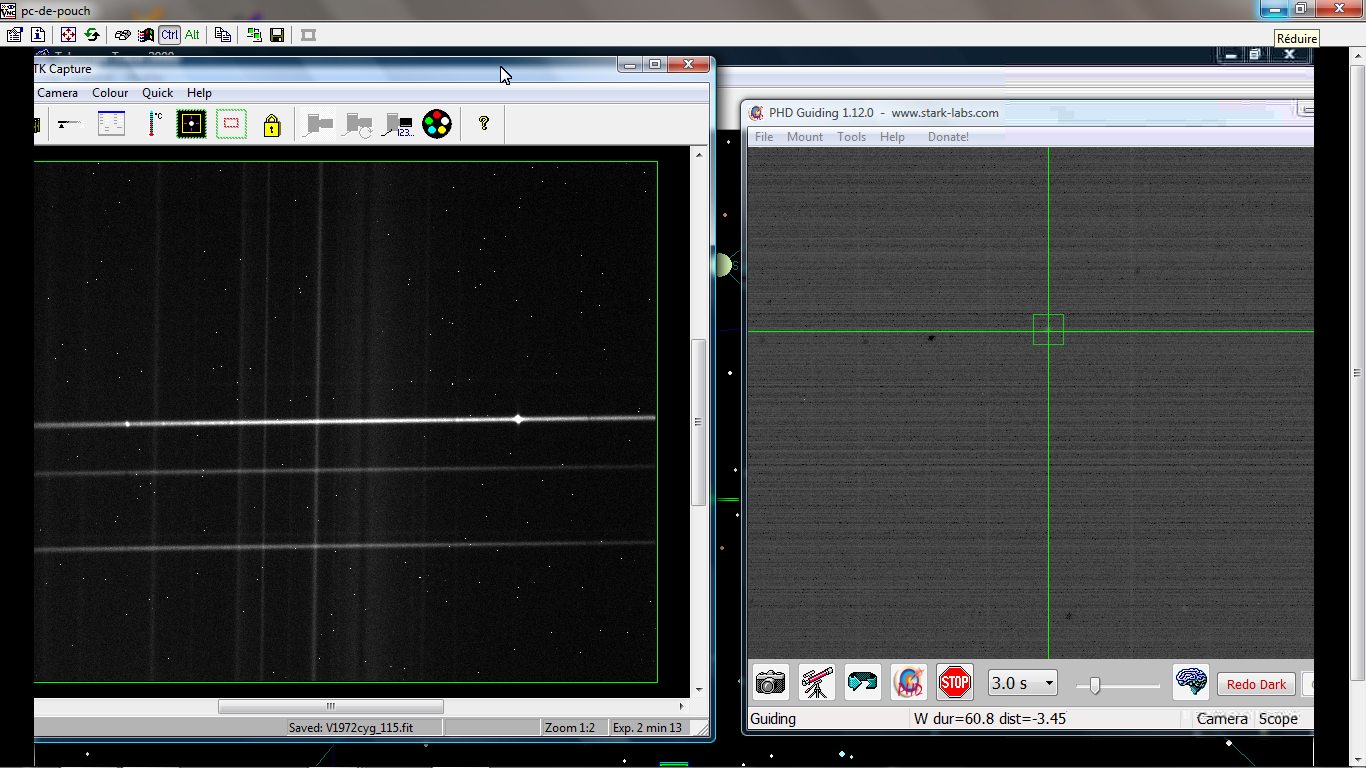Click the PHD guide target icon
The width and height of the screenshot is (1366, 768).
[908, 683]
